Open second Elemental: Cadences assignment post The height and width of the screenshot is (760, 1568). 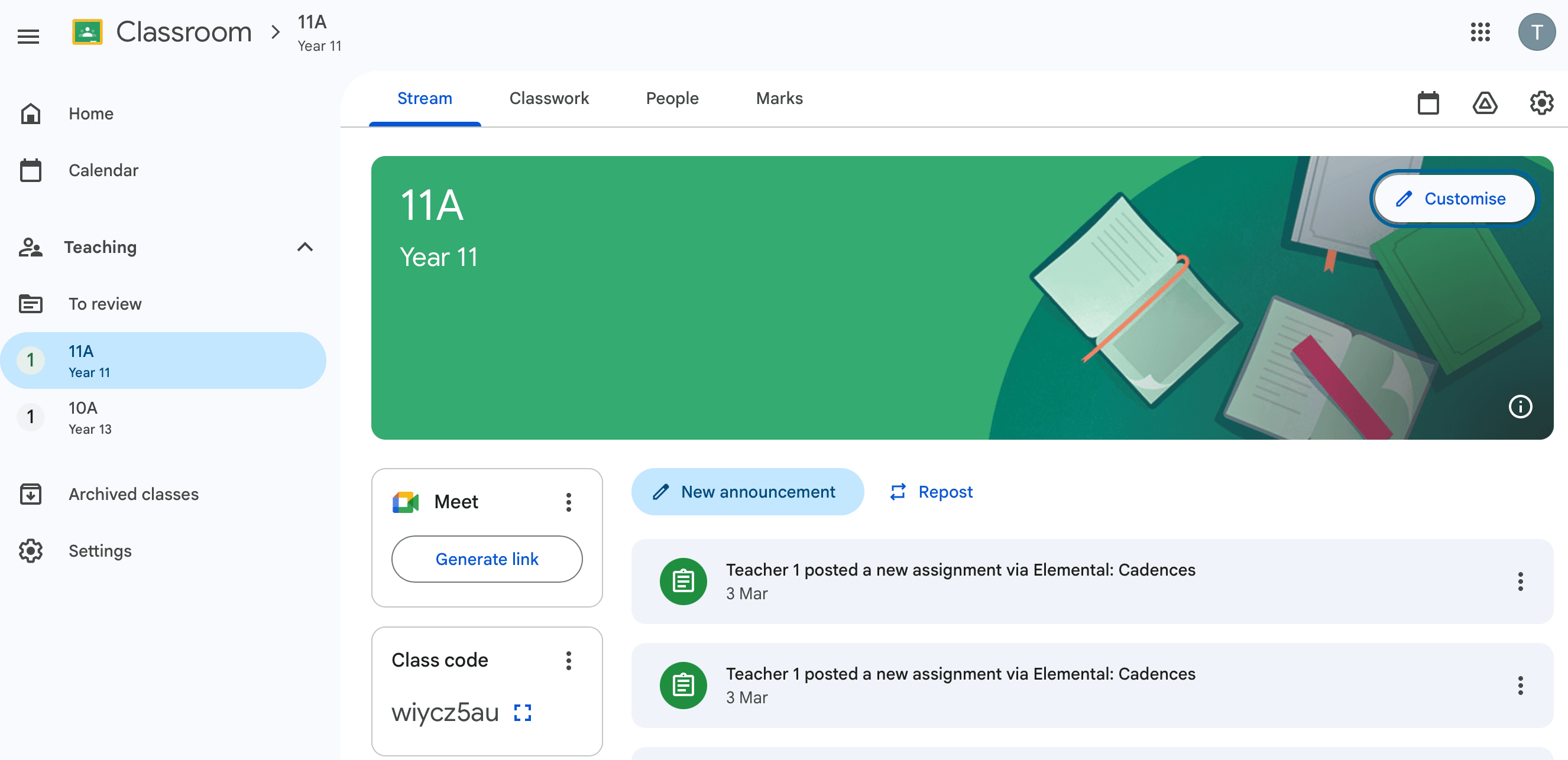click(x=1092, y=685)
